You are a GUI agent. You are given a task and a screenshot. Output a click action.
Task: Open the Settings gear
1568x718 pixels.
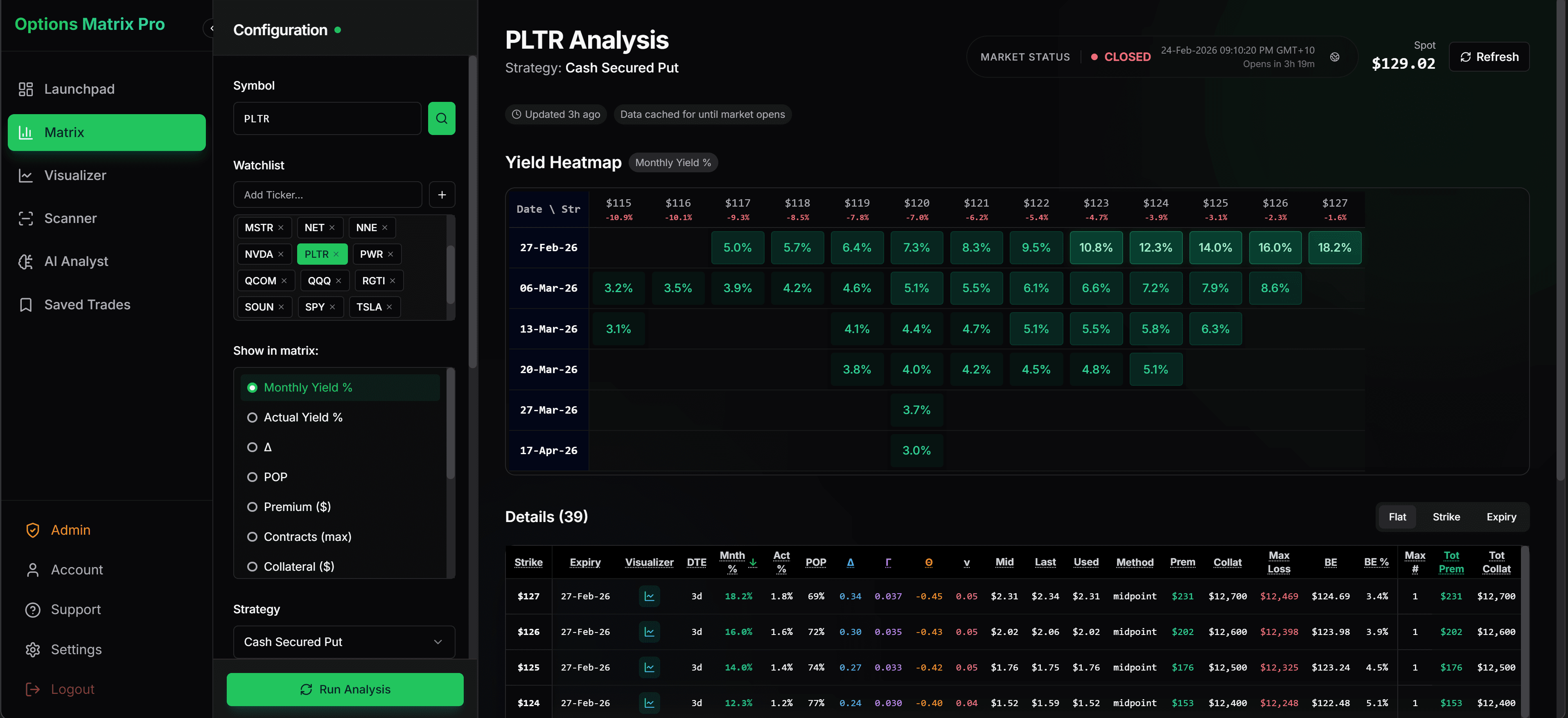click(33, 650)
